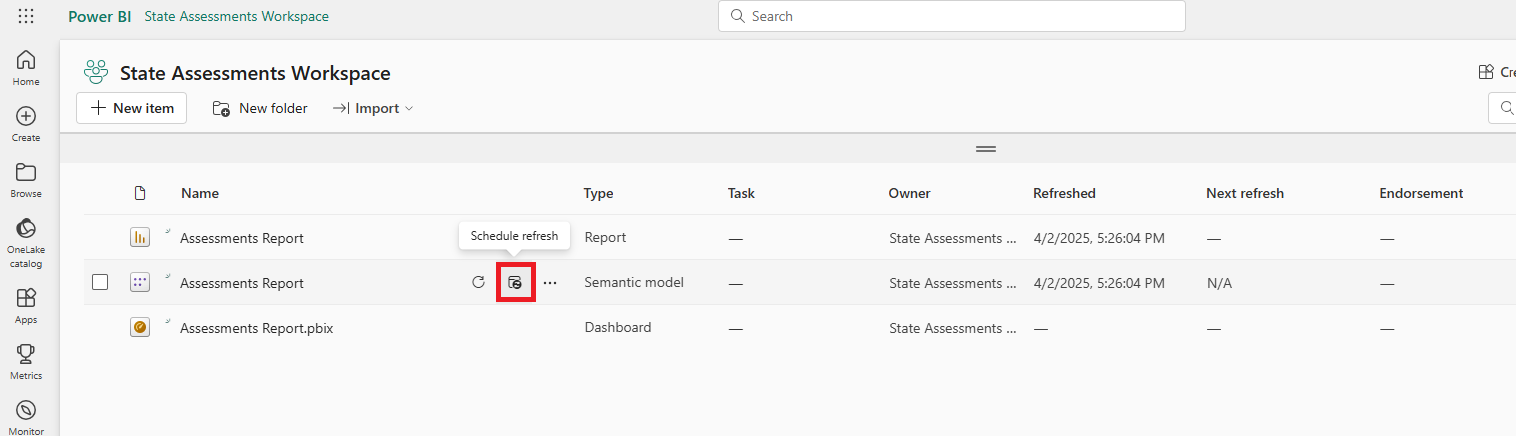Open more options ellipsis for semantic model
1516x436 pixels.
coord(550,283)
